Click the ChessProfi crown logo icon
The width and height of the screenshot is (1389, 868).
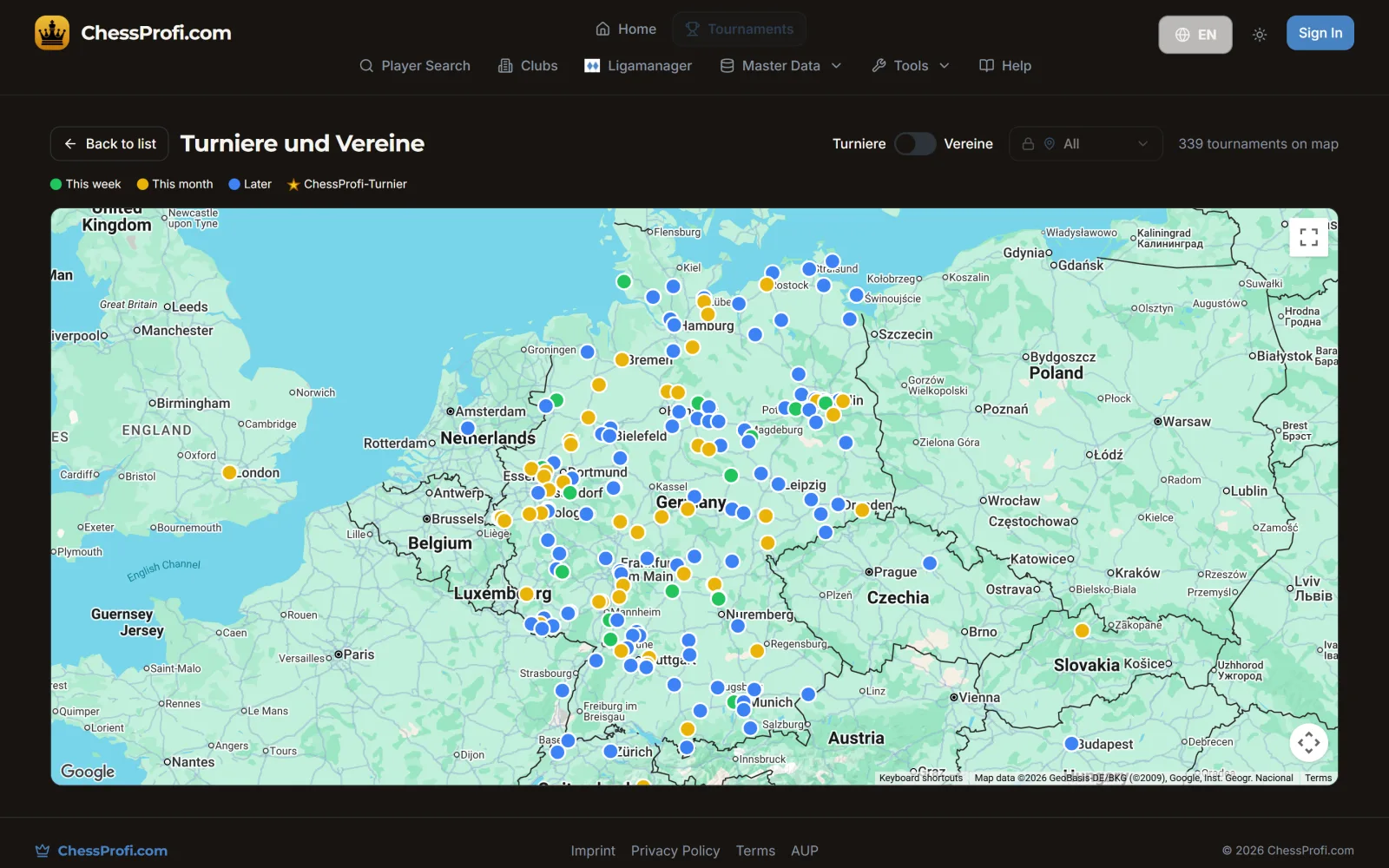point(52,33)
